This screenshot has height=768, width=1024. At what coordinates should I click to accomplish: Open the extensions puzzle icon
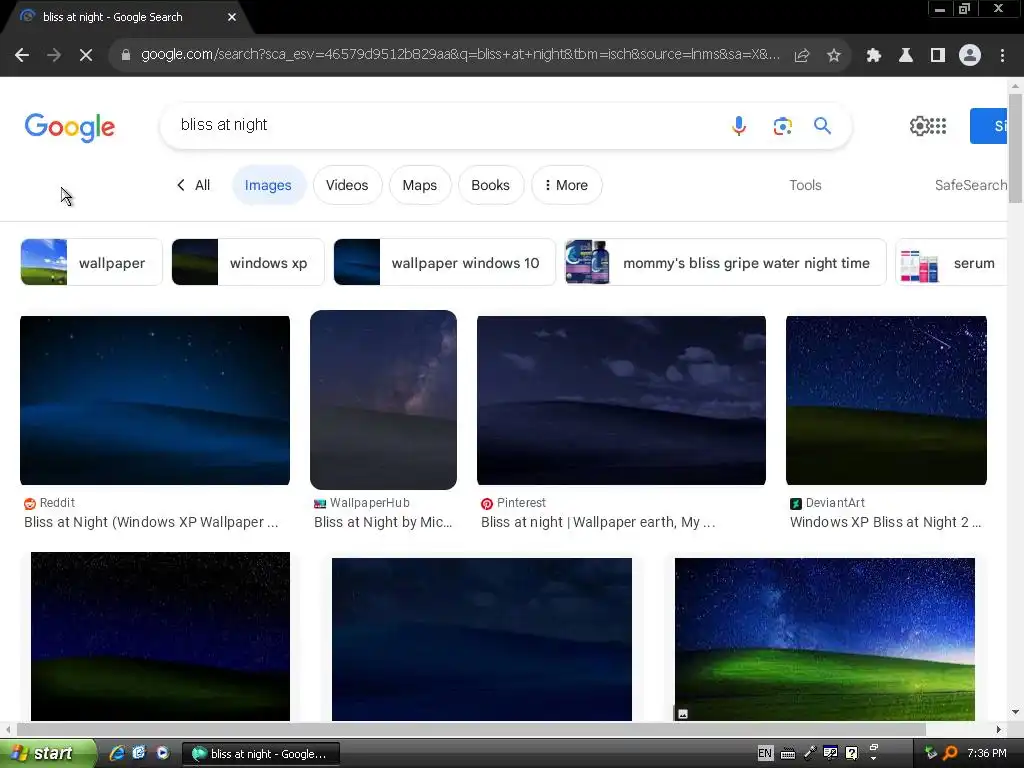[873, 56]
